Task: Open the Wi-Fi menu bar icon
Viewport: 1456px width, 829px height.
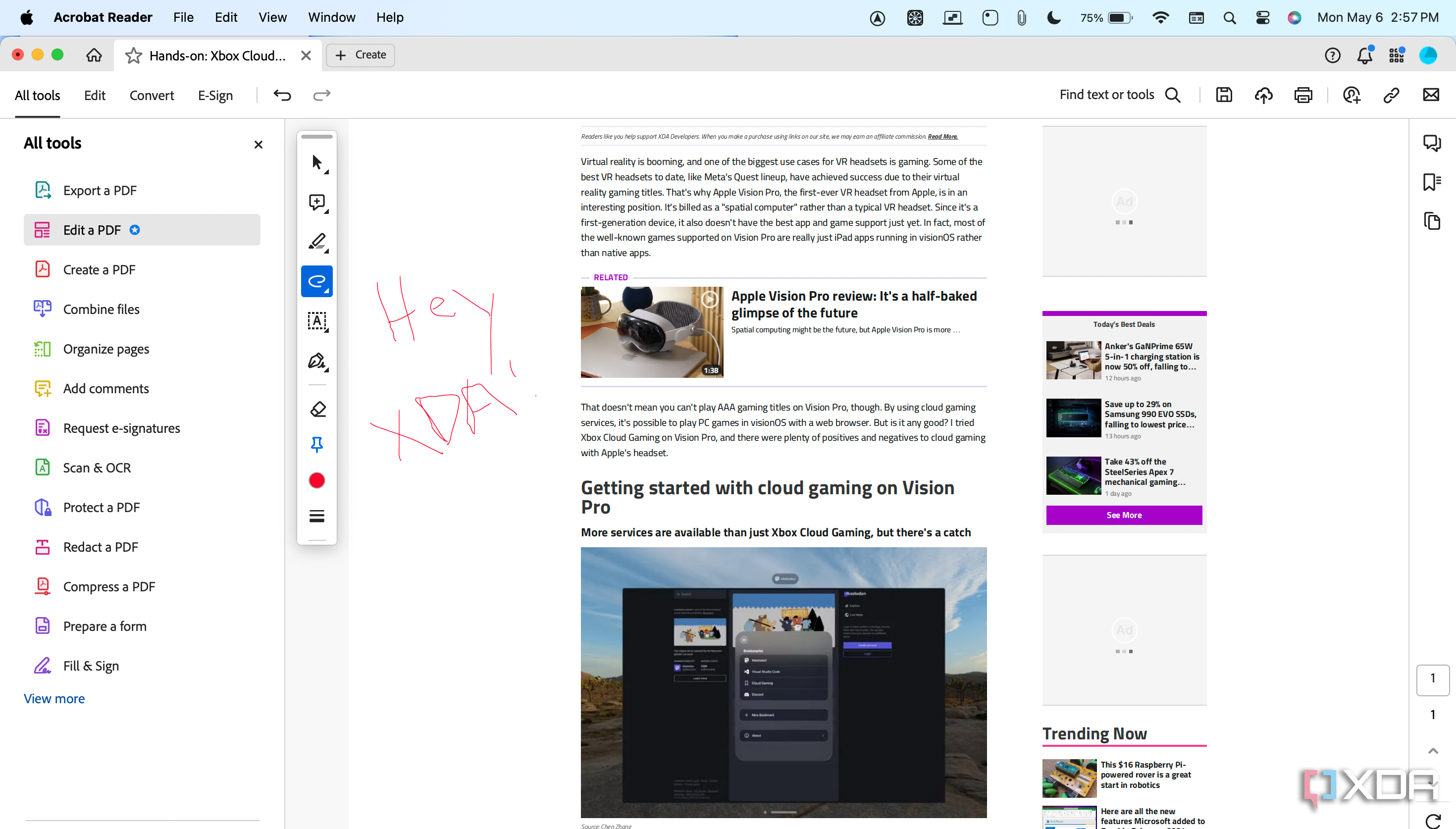Action: pyautogui.click(x=1160, y=18)
